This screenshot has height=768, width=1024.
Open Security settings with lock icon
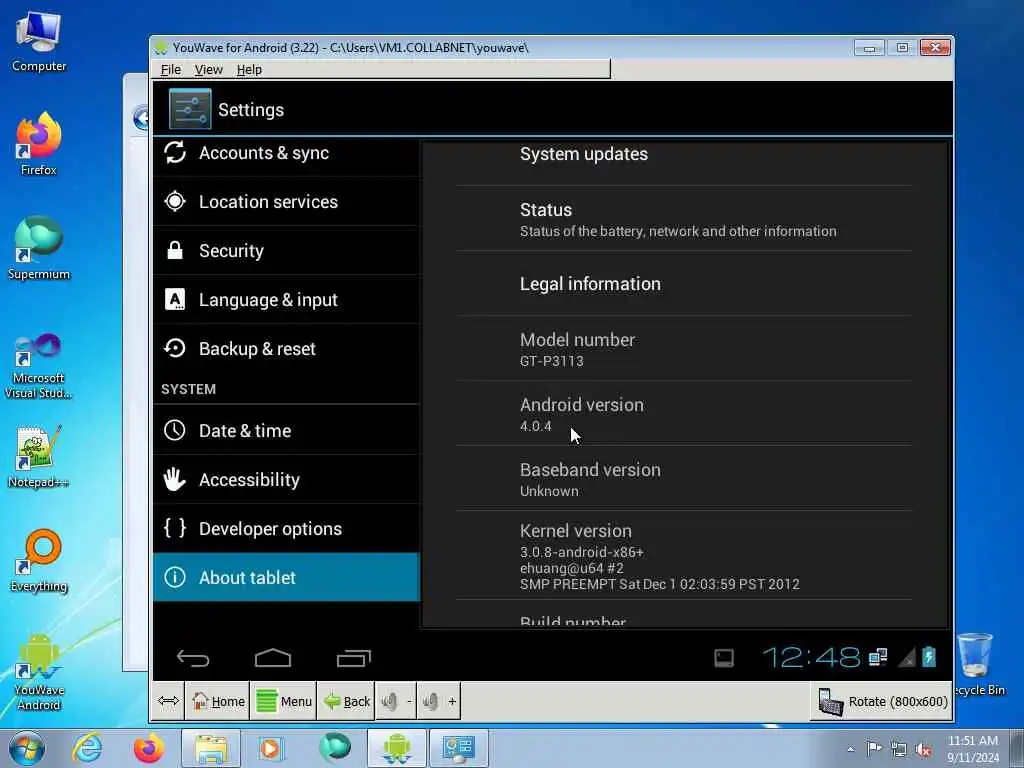[285, 251]
